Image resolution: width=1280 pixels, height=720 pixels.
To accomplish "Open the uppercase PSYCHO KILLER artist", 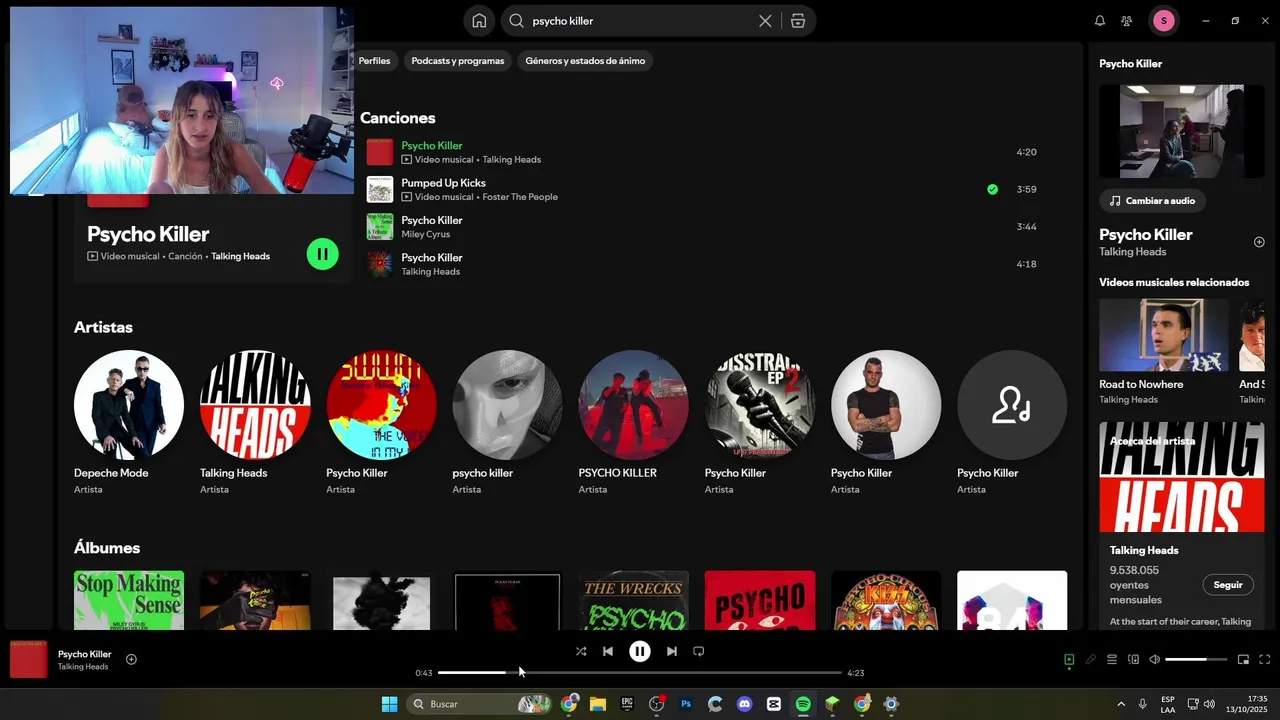I will coord(633,422).
